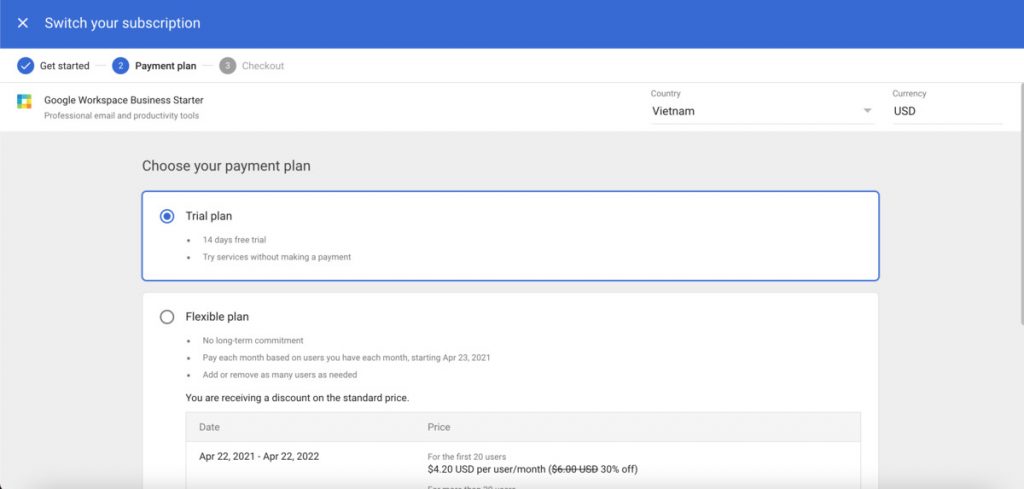Click the Switch your subscription title
The height and width of the screenshot is (489, 1024).
click(122, 23)
